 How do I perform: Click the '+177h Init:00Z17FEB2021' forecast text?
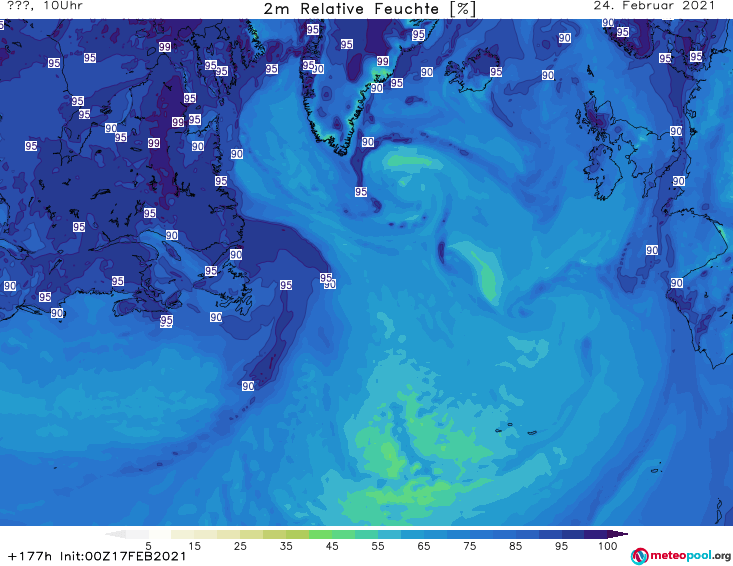pyautogui.click(x=97, y=556)
